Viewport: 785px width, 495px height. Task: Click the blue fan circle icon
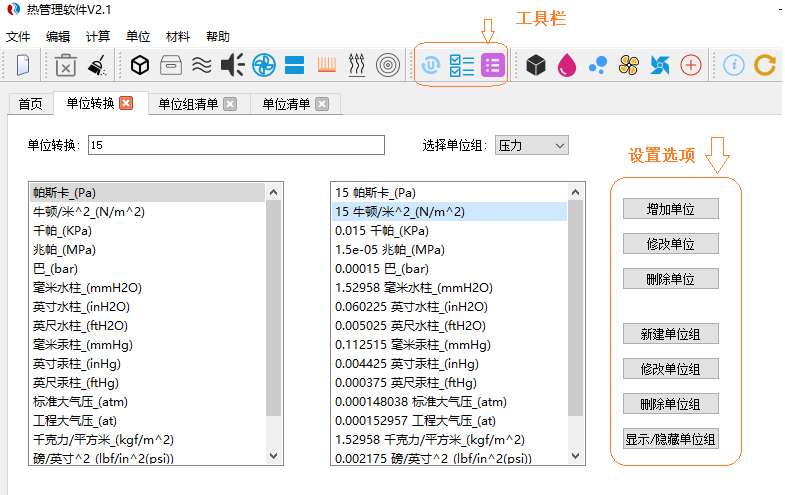coord(264,65)
